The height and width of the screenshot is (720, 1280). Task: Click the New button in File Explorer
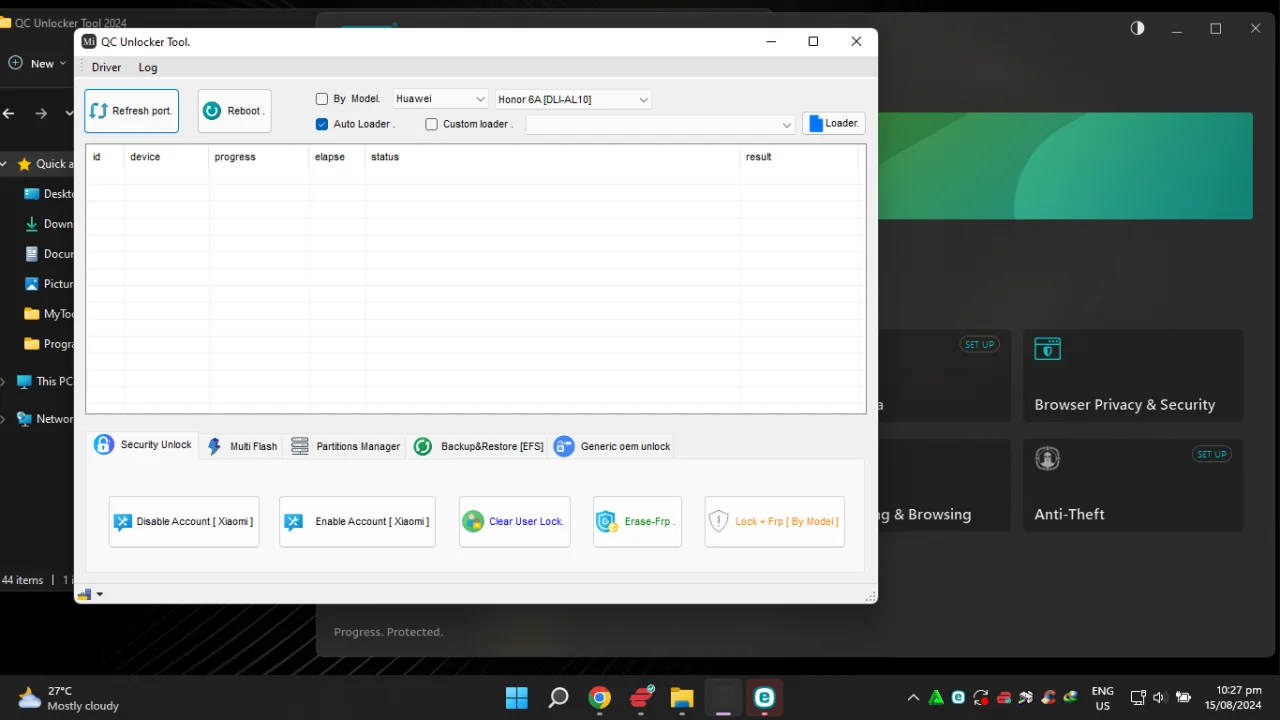click(x=37, y=63)
